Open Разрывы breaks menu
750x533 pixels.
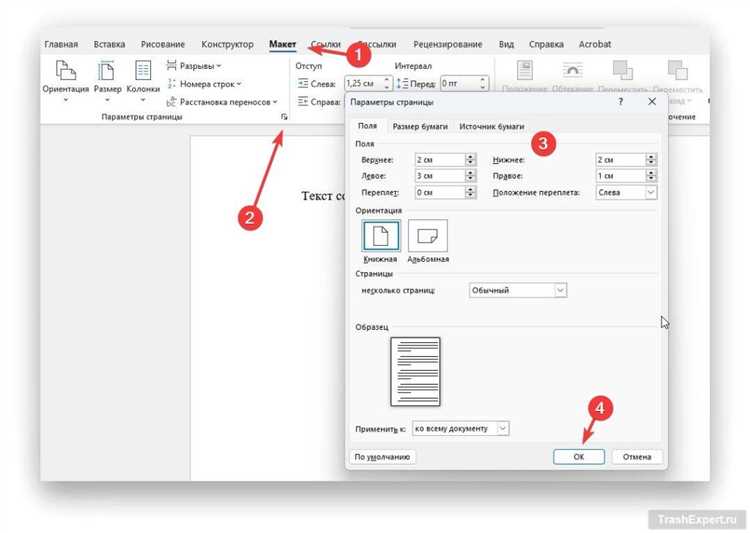point(194,66)
